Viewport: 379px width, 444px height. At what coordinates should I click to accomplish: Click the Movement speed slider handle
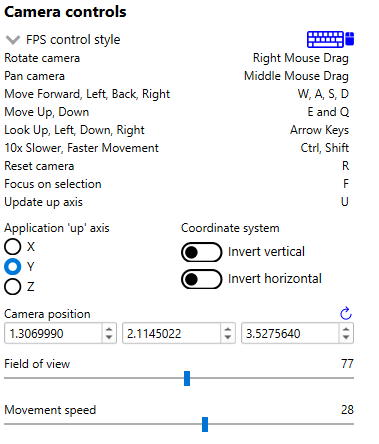tap(205, 424)
